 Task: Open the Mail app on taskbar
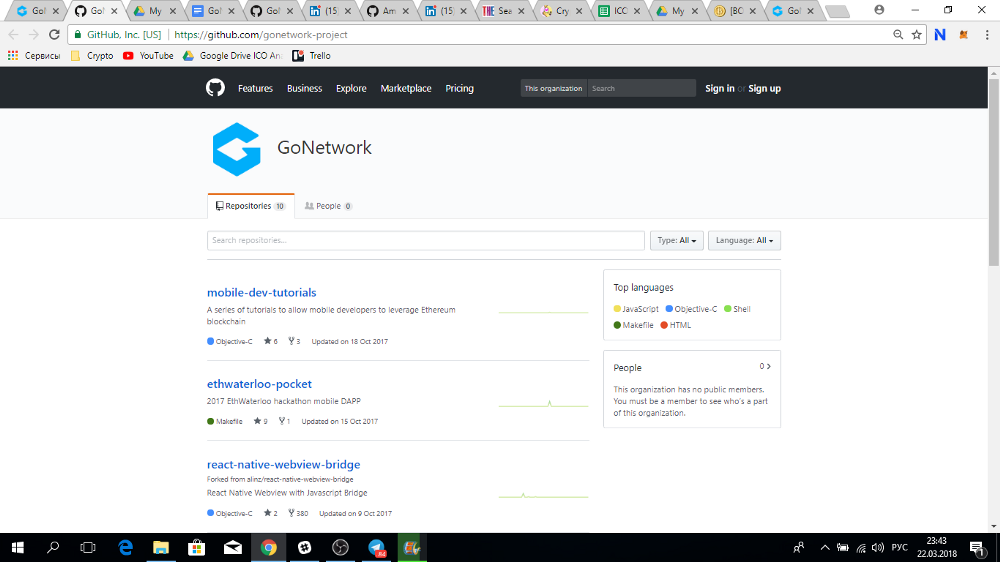(233, 547)
